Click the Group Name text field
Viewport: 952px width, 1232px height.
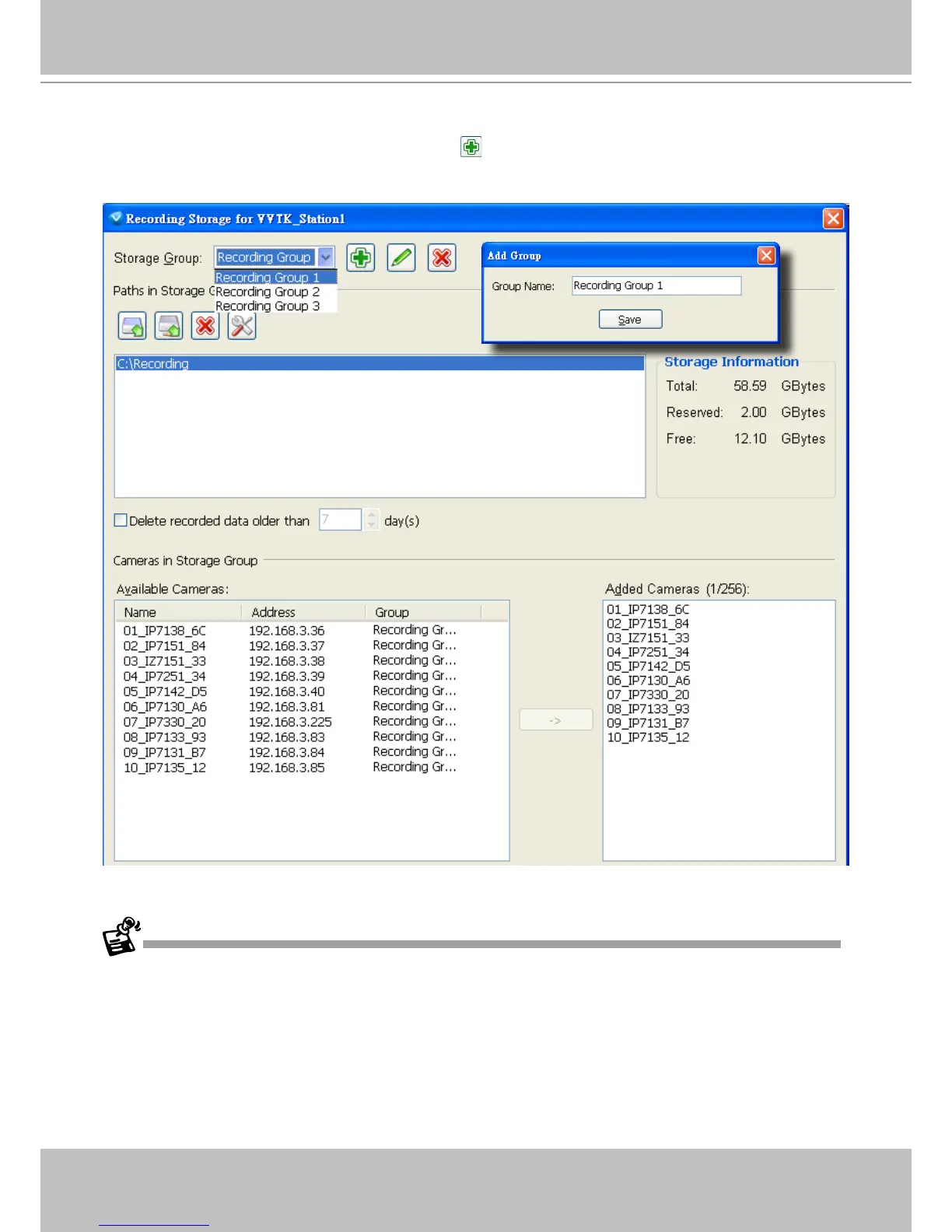pyautogui.click(x=656, y=285)
